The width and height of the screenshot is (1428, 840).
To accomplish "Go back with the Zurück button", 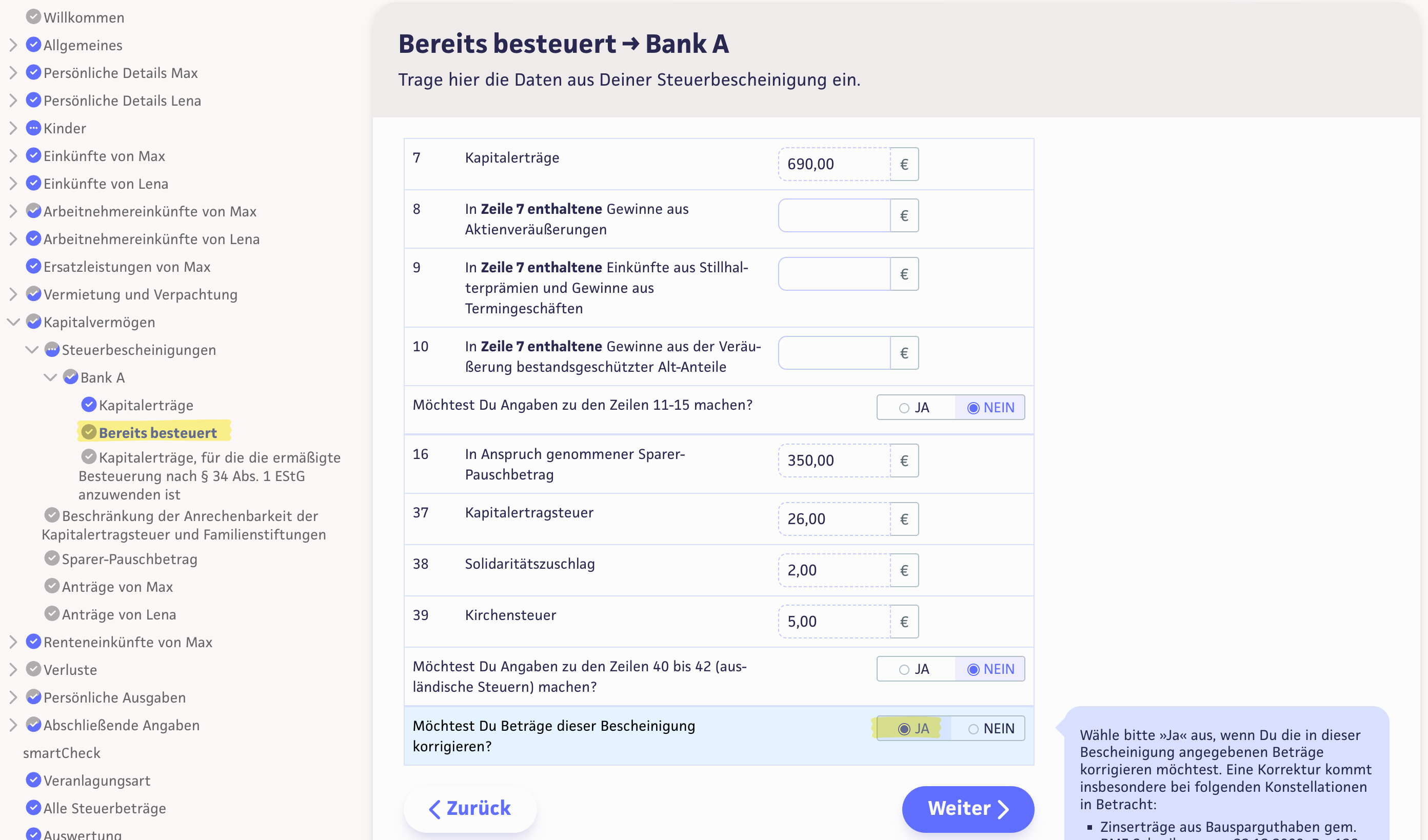I will tap(470, 808).
